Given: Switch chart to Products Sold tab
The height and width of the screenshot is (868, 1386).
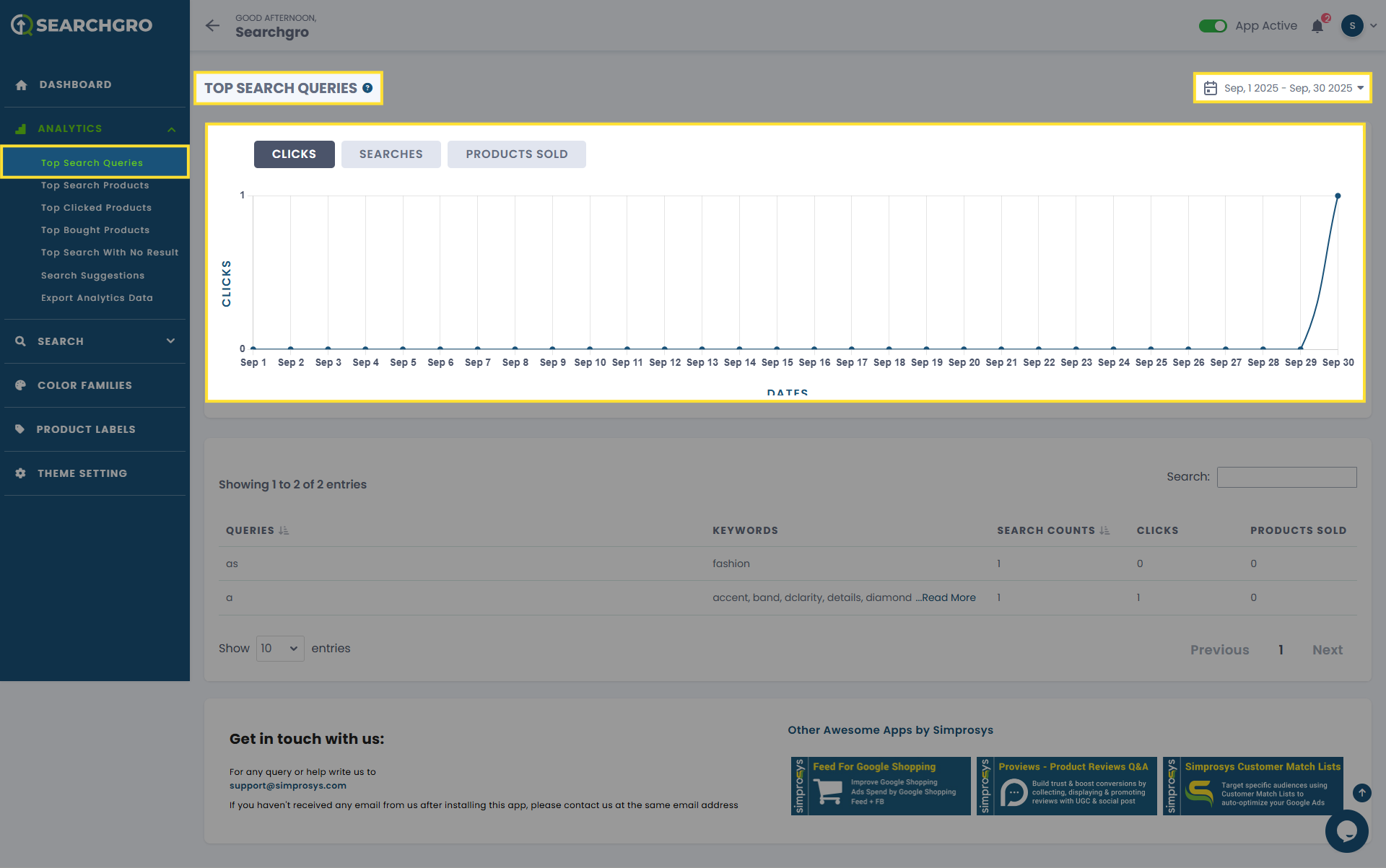Looking at the screenshot, I should pos(516,154).
